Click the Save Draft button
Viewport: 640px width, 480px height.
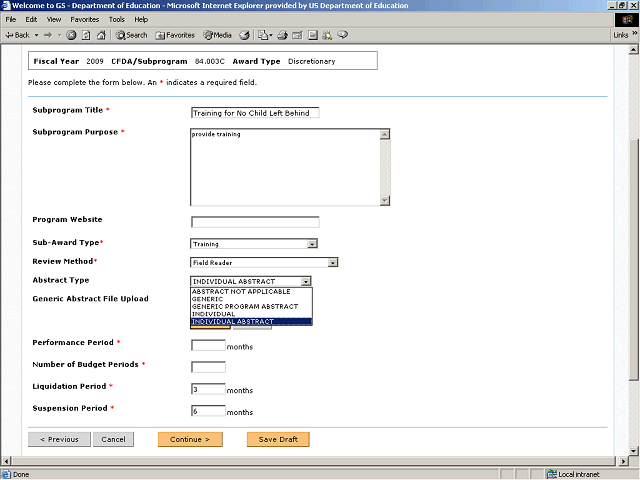[278, 440]
